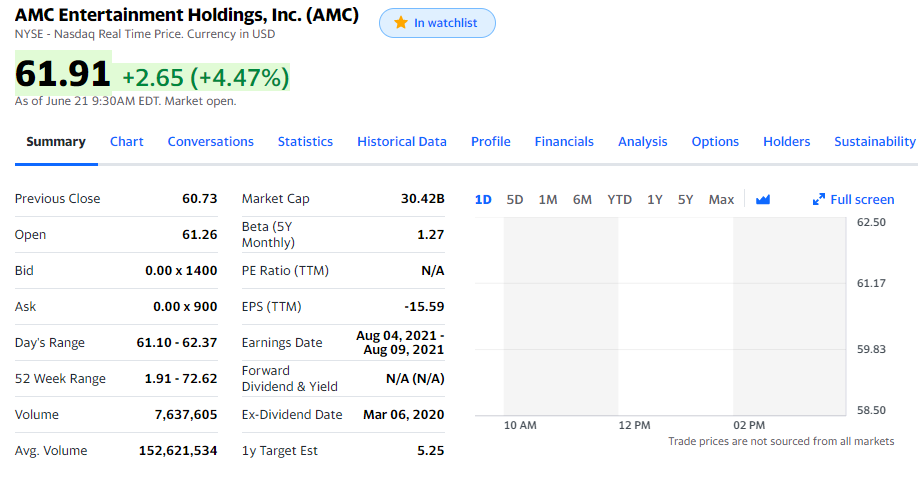Click the Ask value 0.00 x 900

point(185,307)
